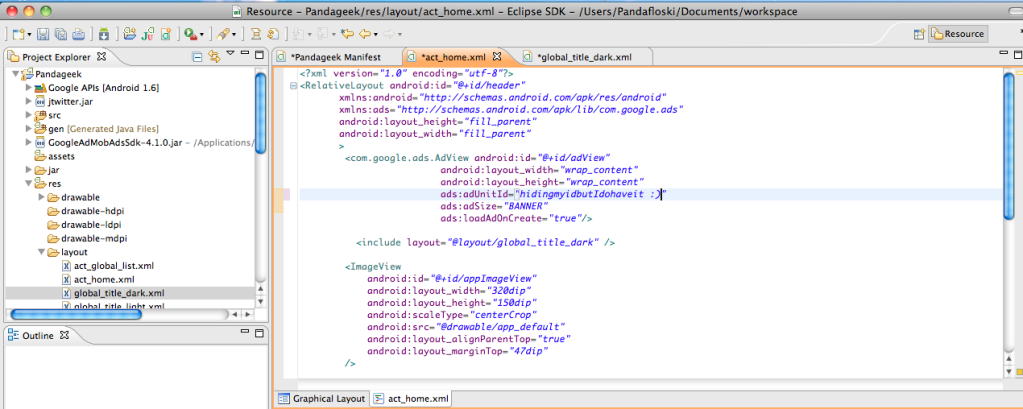This screenshot has width=1023, height=409.
Task: Click the Open Perspective icon beside Resource
Action: tap(919, 34)
